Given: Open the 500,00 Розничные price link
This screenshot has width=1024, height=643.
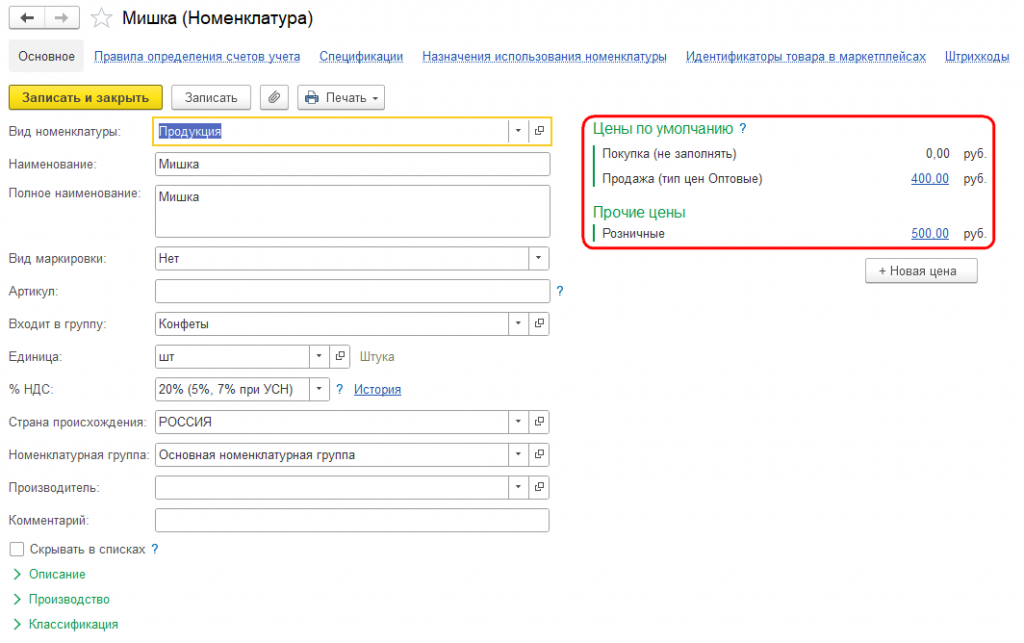Looking at the screenshot, I should tap(930, 233).
